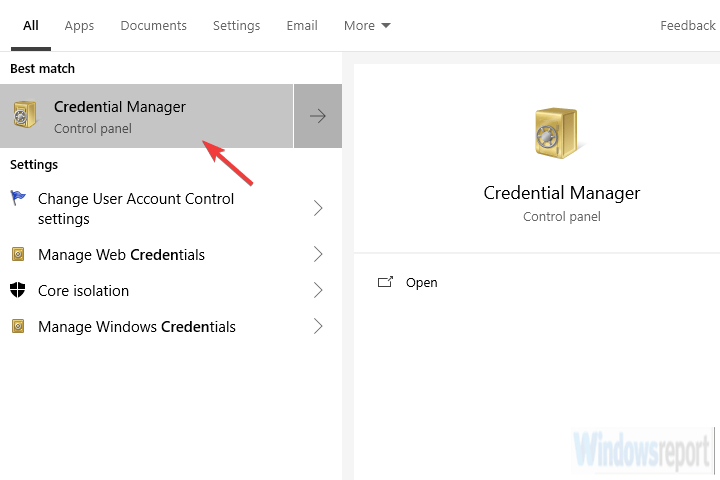720x480 pixels.
Task: Click the safe icon beside Manage Windows Credentials
Action: (x=18, y=326)
